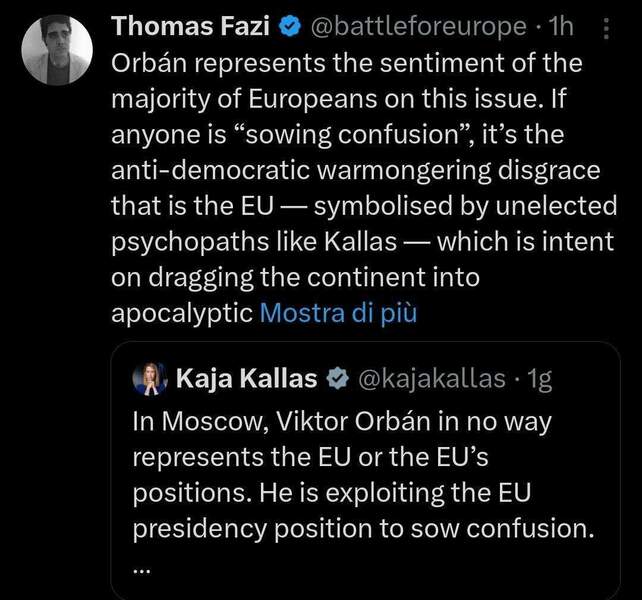Expand tweet with Mostra di più
The height and width of the screenshot is (600, 642).
coord(337,313)
